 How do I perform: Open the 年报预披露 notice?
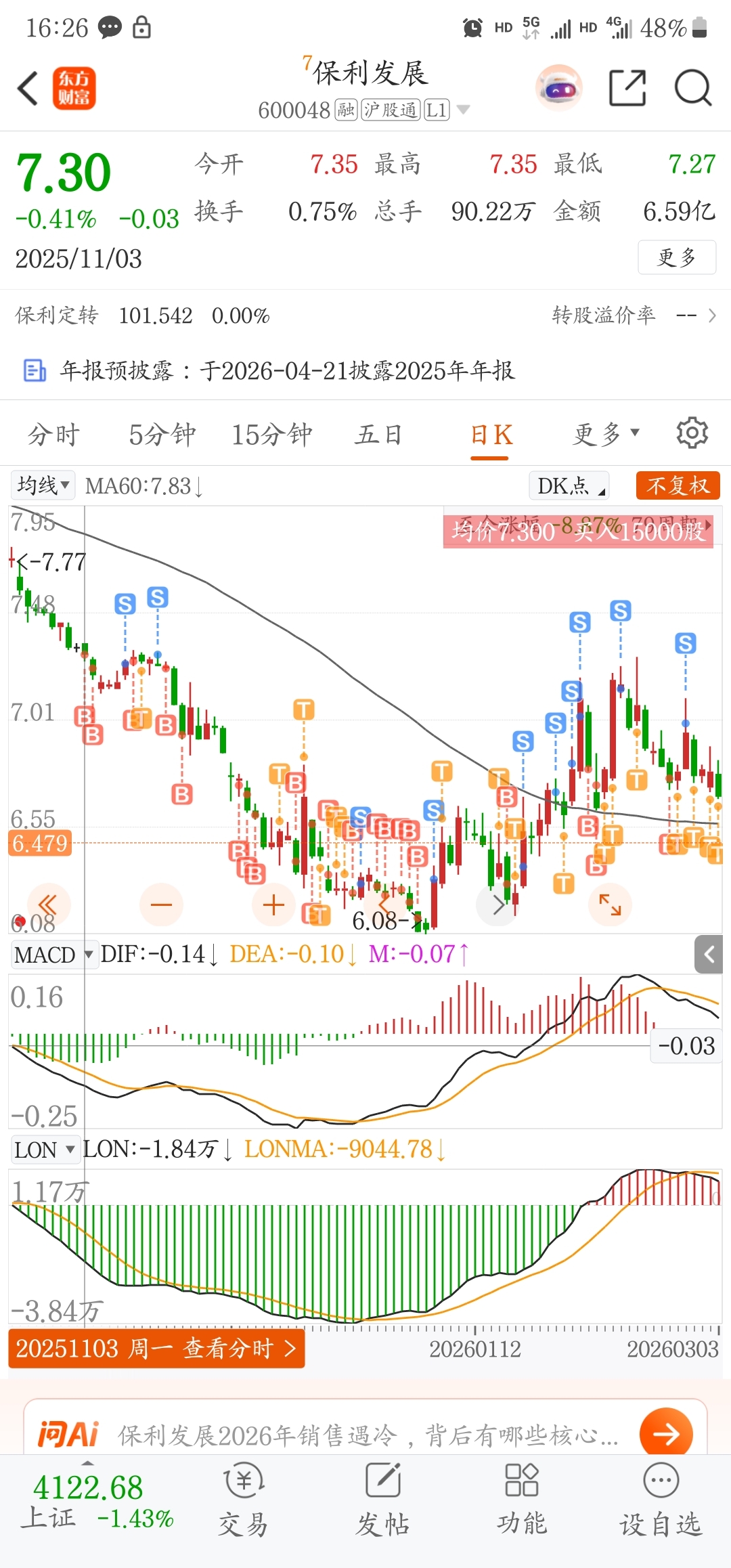click(x=288, y=371)
